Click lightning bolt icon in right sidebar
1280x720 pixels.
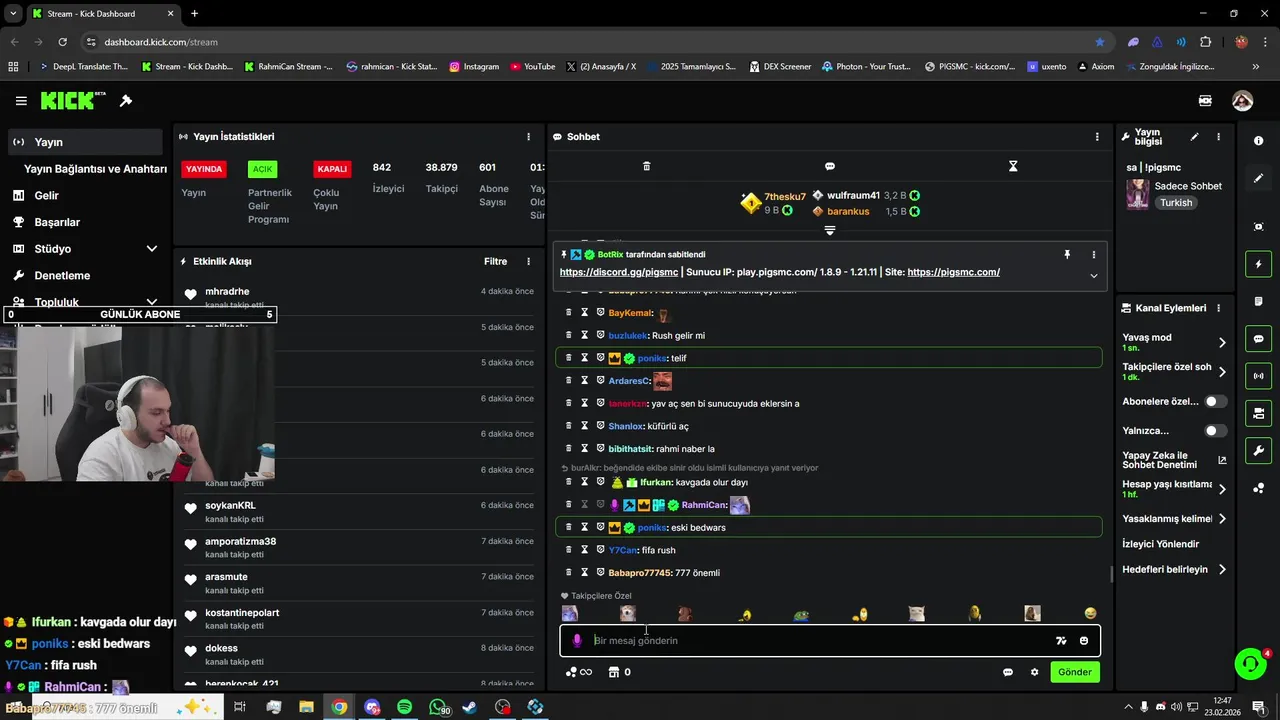coord(1258,264)
